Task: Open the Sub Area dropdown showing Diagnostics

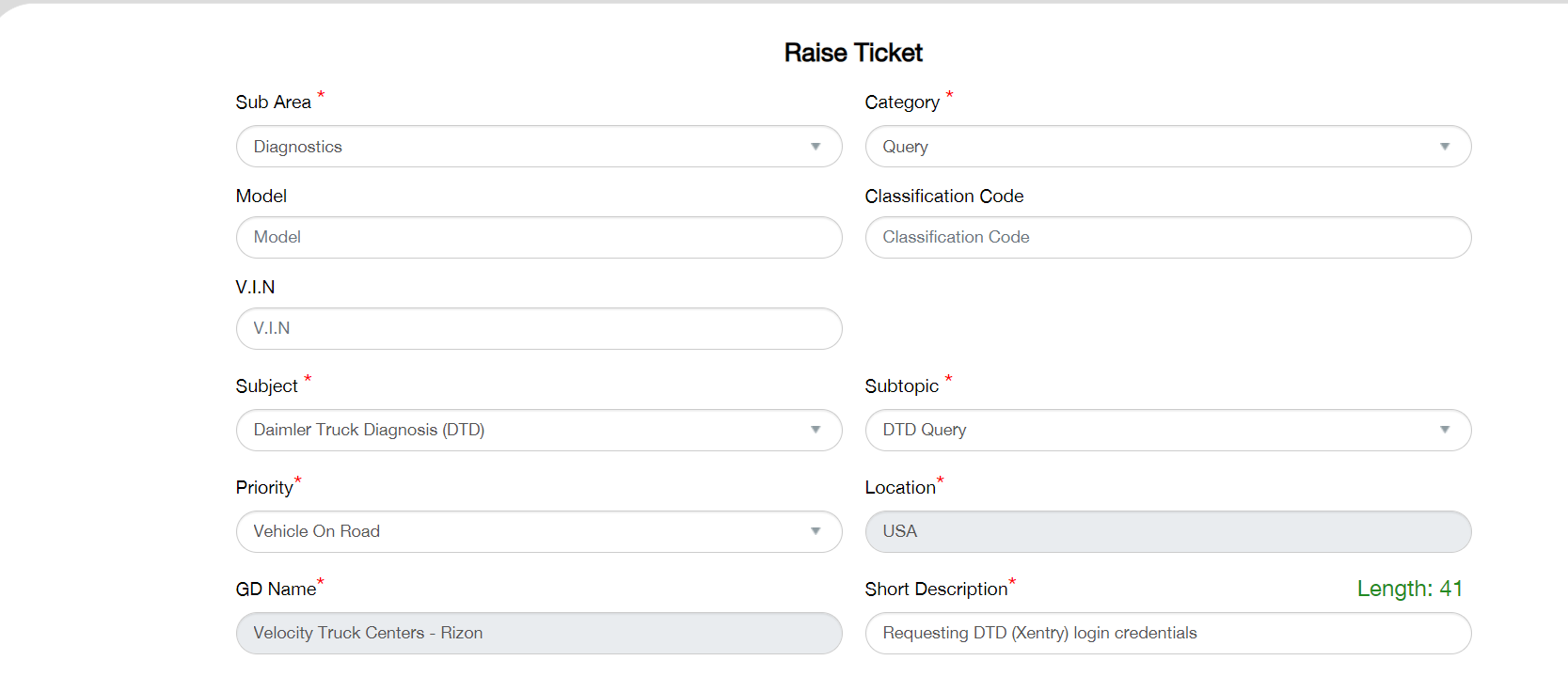Action: [x=538, y=147]
